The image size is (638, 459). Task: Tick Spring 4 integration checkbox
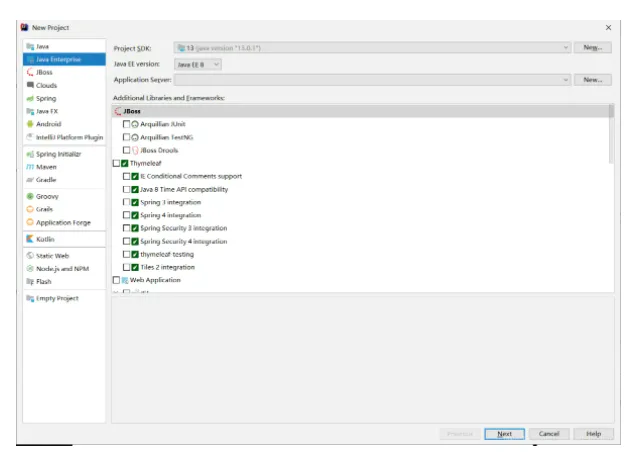pos(127,215)
